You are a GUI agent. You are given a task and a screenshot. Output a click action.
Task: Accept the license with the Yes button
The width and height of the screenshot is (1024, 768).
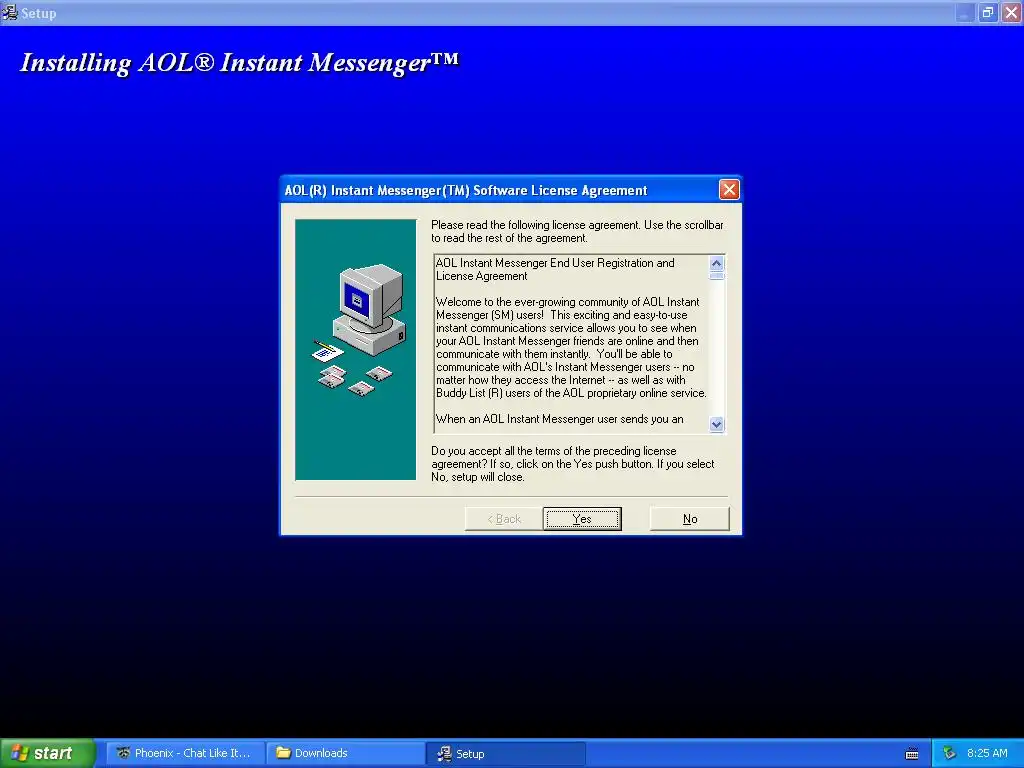tap(582, 519)
